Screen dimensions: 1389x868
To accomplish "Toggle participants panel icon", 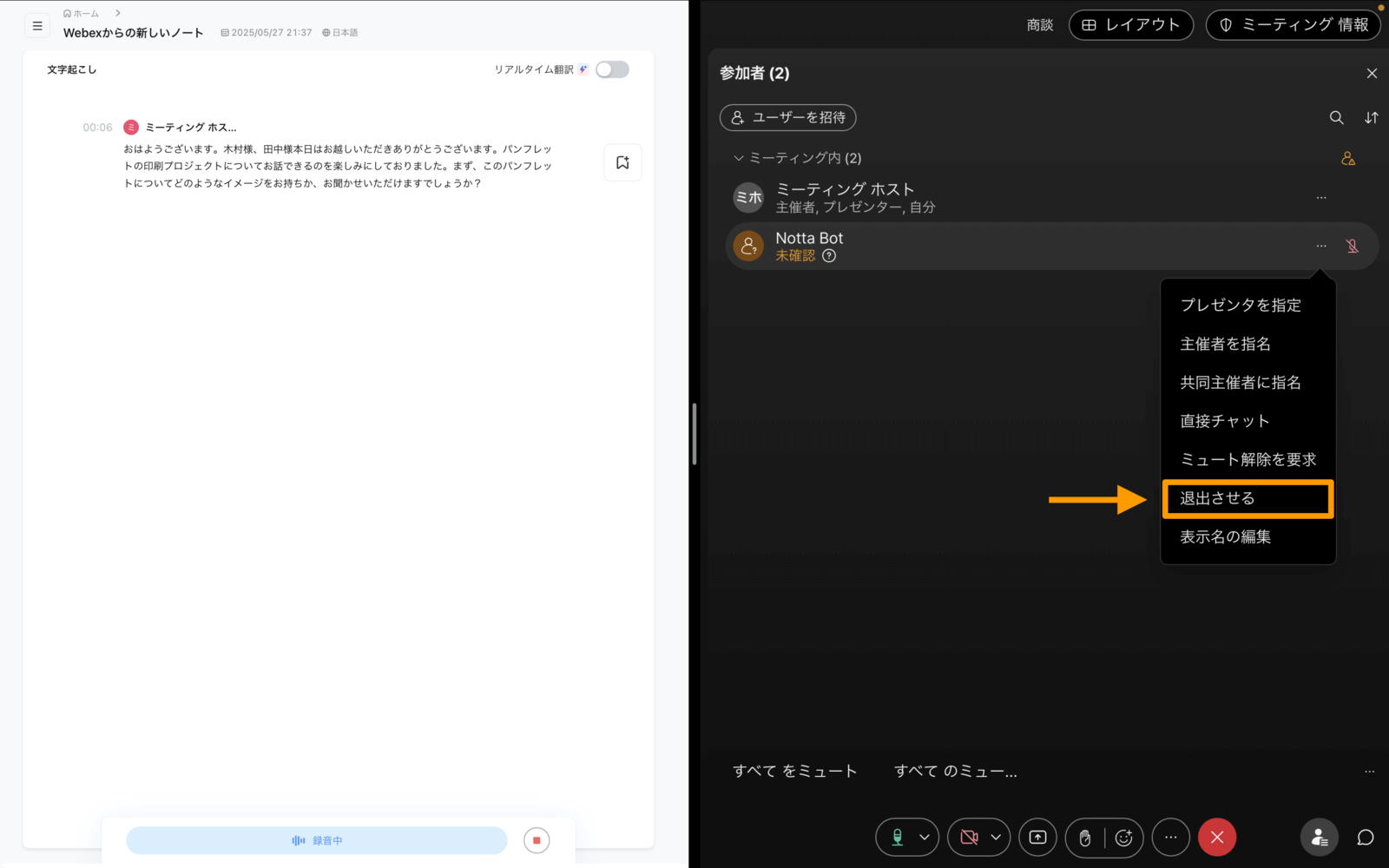I will [1320, 838].
